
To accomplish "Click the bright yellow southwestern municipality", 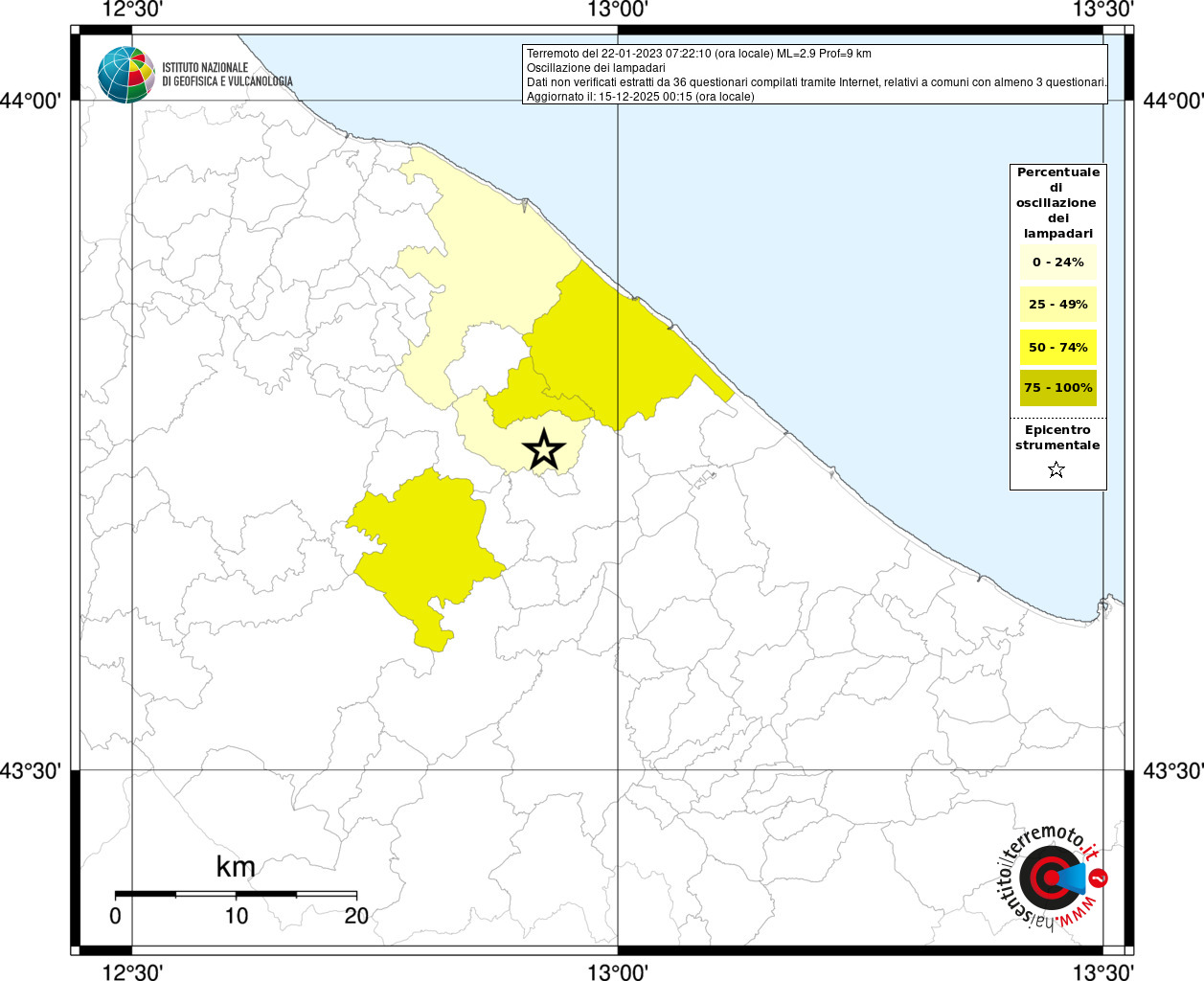I will [x=421, y=546].
